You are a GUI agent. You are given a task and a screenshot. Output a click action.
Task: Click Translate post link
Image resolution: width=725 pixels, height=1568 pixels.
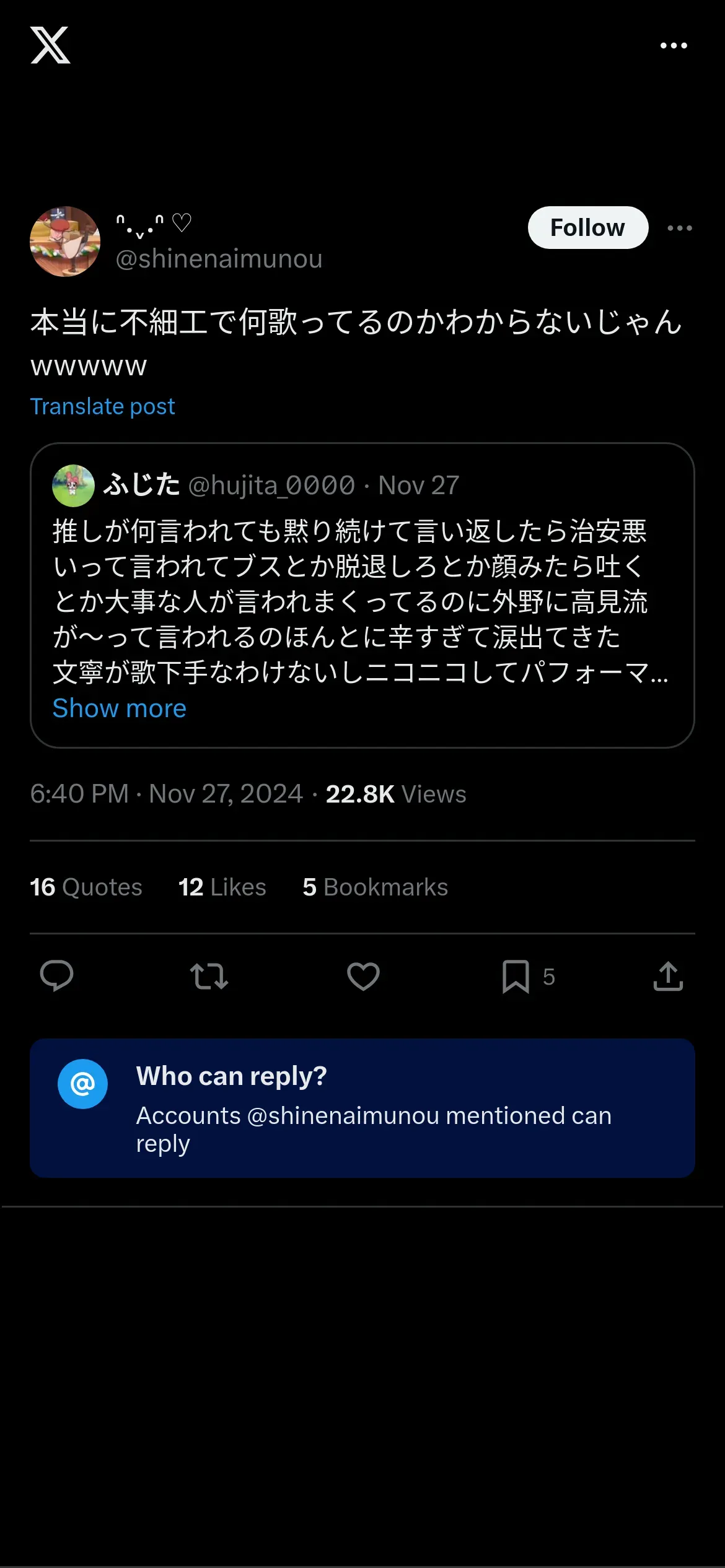click(102, 406)
